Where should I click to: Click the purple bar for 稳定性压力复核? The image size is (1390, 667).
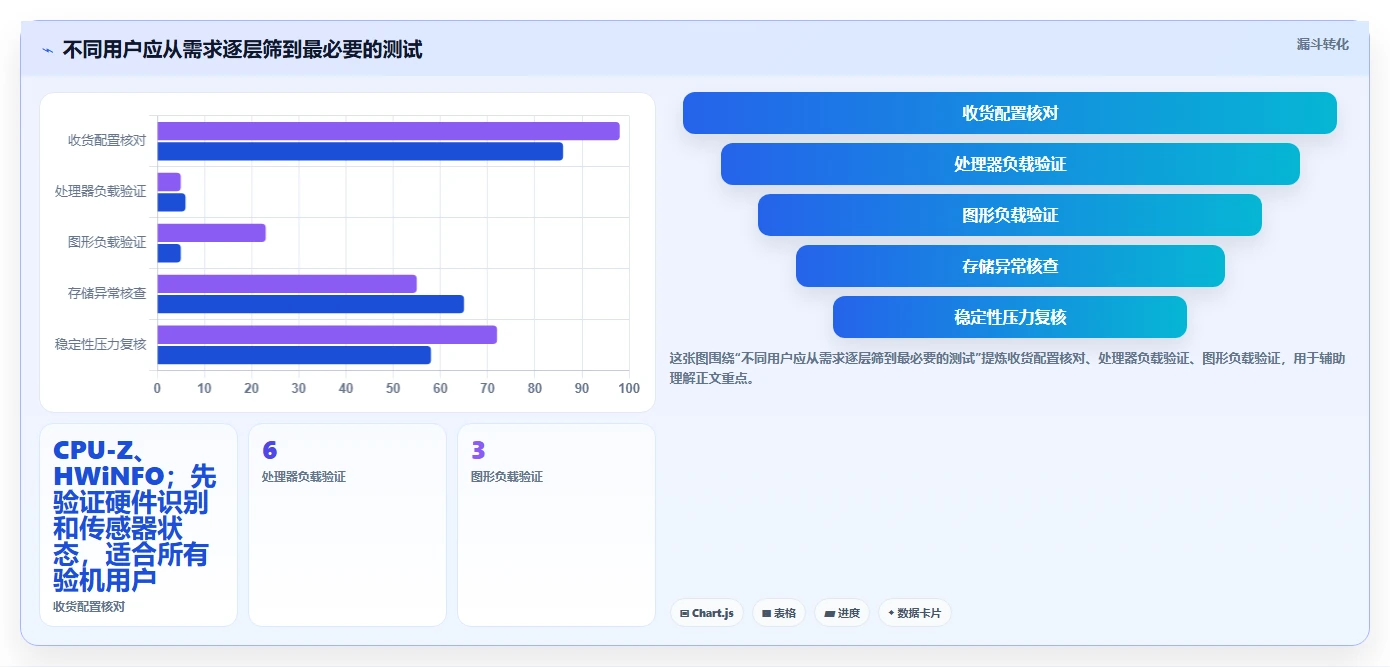click(327, 335)
